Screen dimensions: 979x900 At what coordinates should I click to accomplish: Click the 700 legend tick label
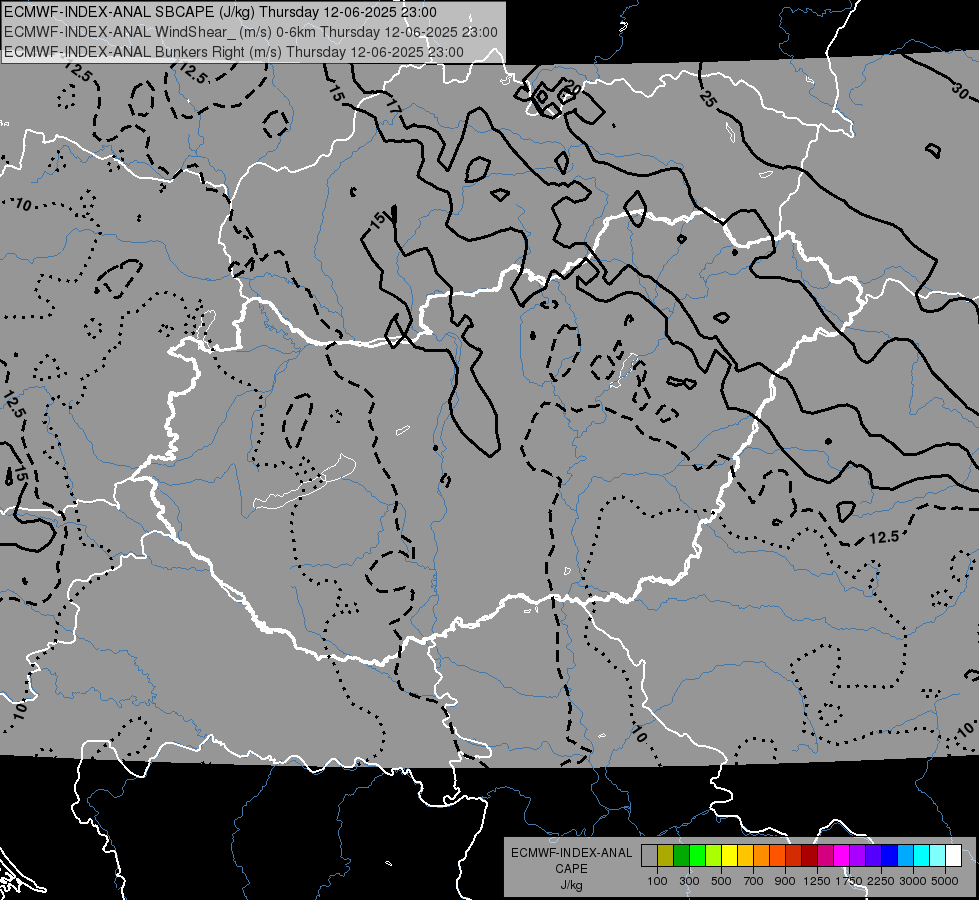(754, 881)
